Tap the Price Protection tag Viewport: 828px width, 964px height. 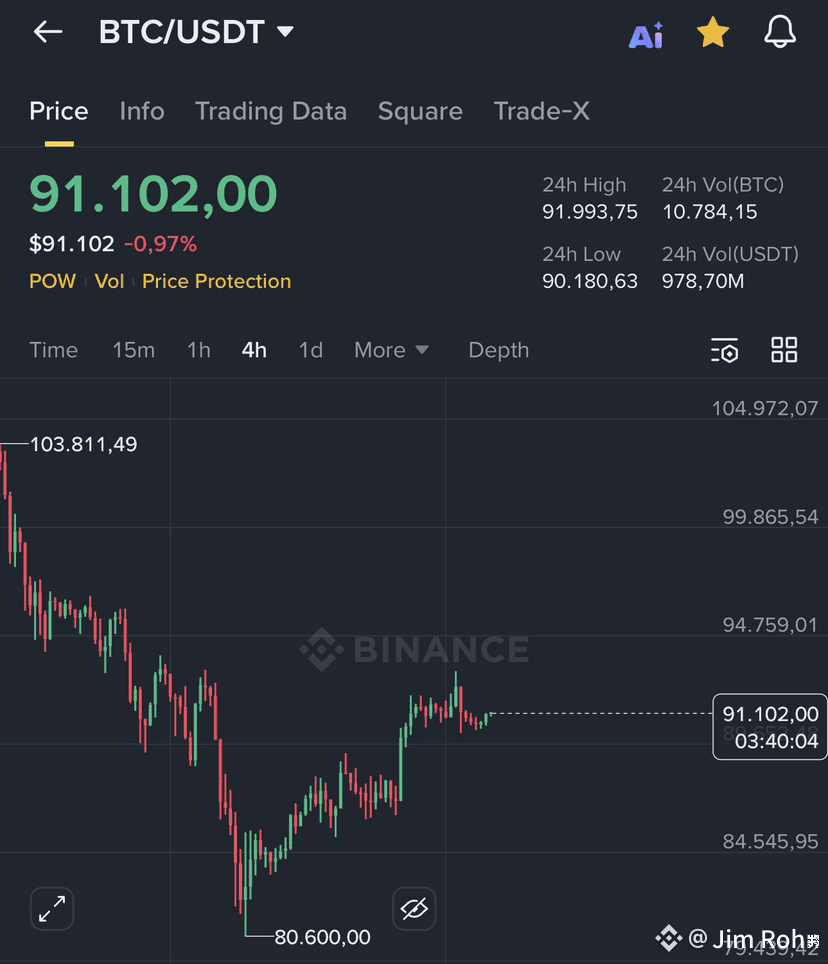pos(216,281)
